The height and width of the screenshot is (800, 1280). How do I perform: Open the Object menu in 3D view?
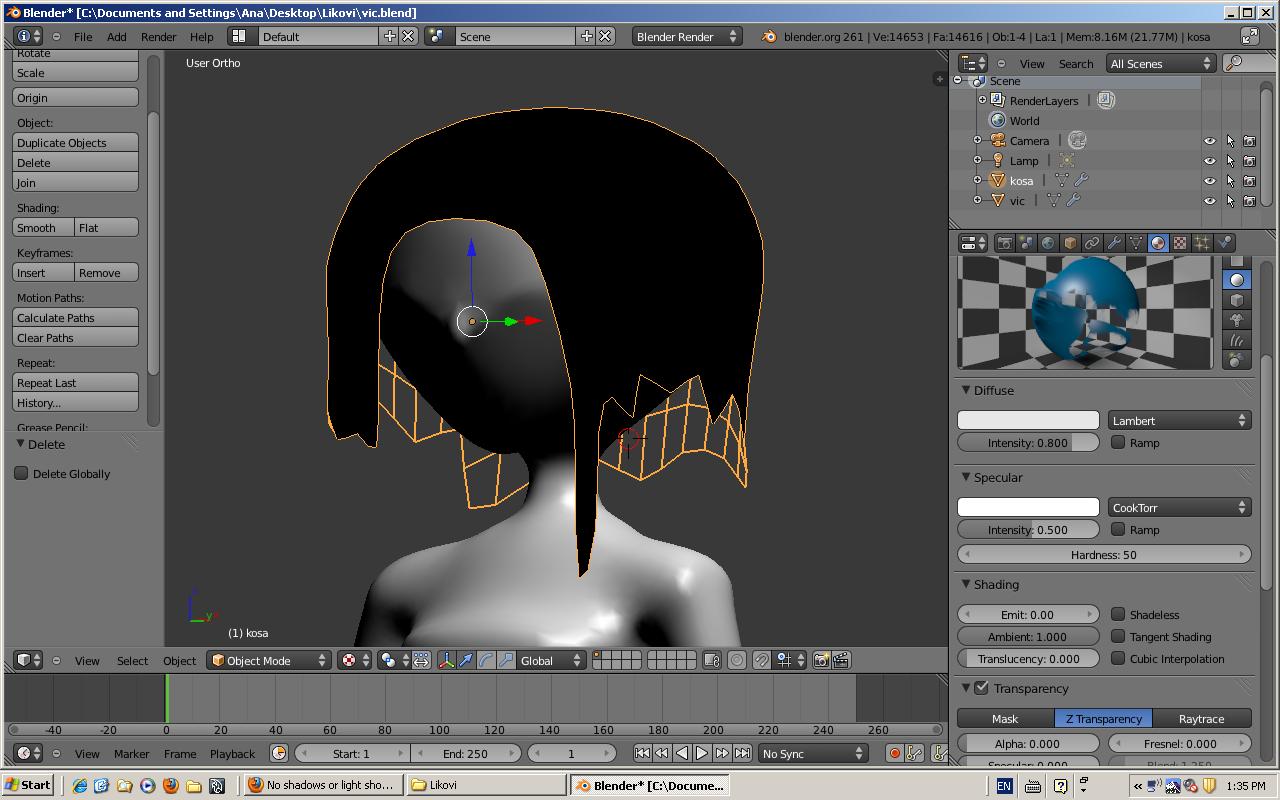[179, 661]
